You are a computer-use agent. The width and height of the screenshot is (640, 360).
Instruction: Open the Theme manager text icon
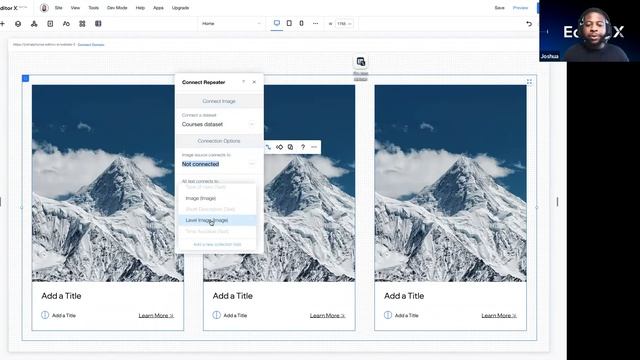tap(66, 24)
